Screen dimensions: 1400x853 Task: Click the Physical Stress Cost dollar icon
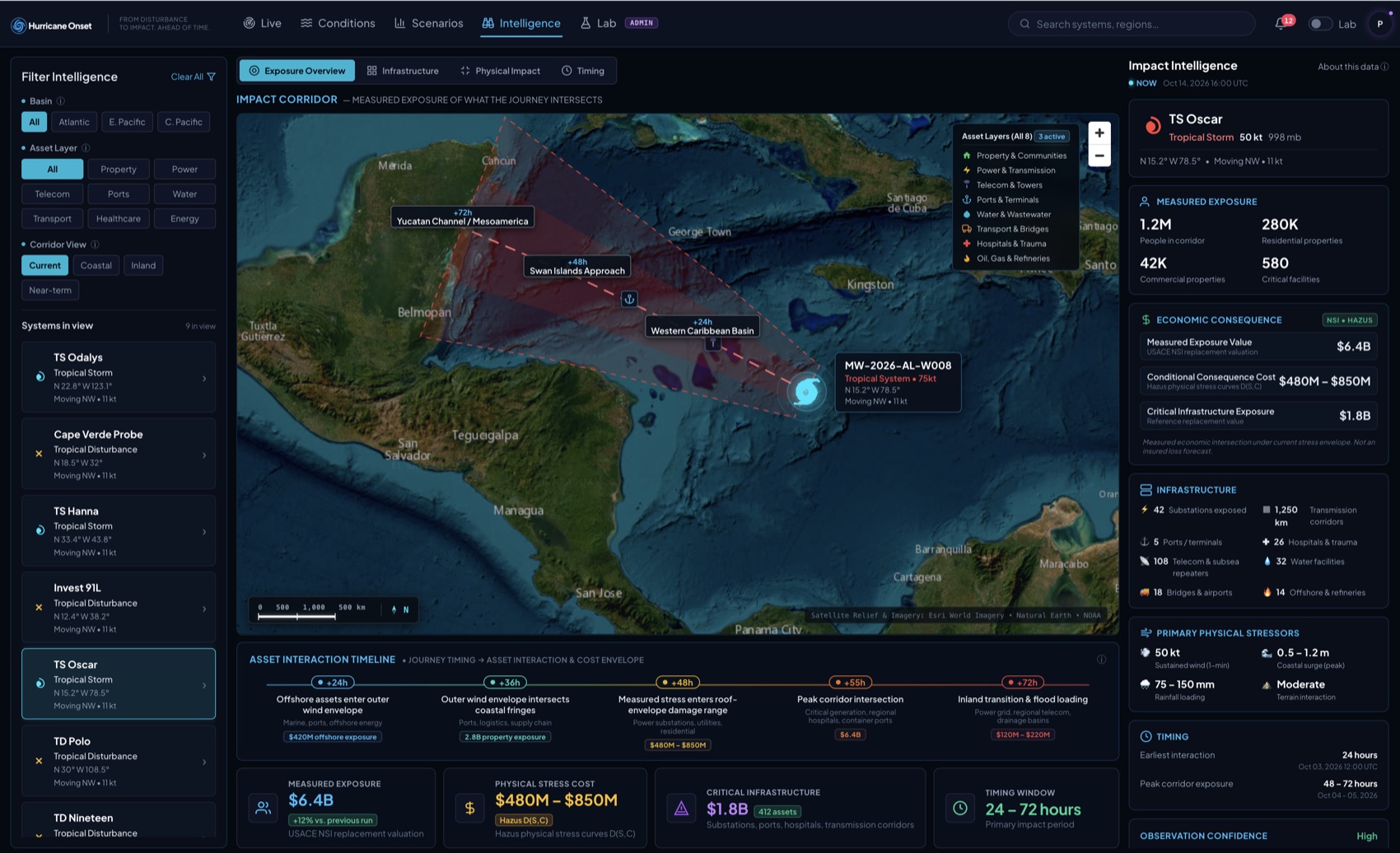[469, 809]
